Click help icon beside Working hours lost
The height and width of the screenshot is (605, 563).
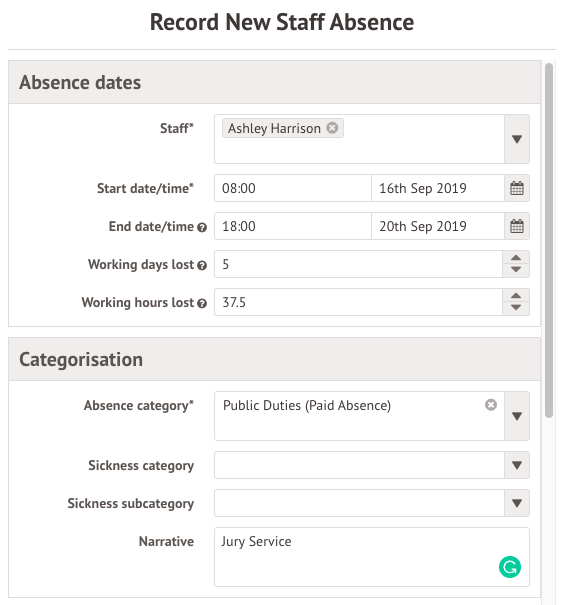(x=202, y=304)
